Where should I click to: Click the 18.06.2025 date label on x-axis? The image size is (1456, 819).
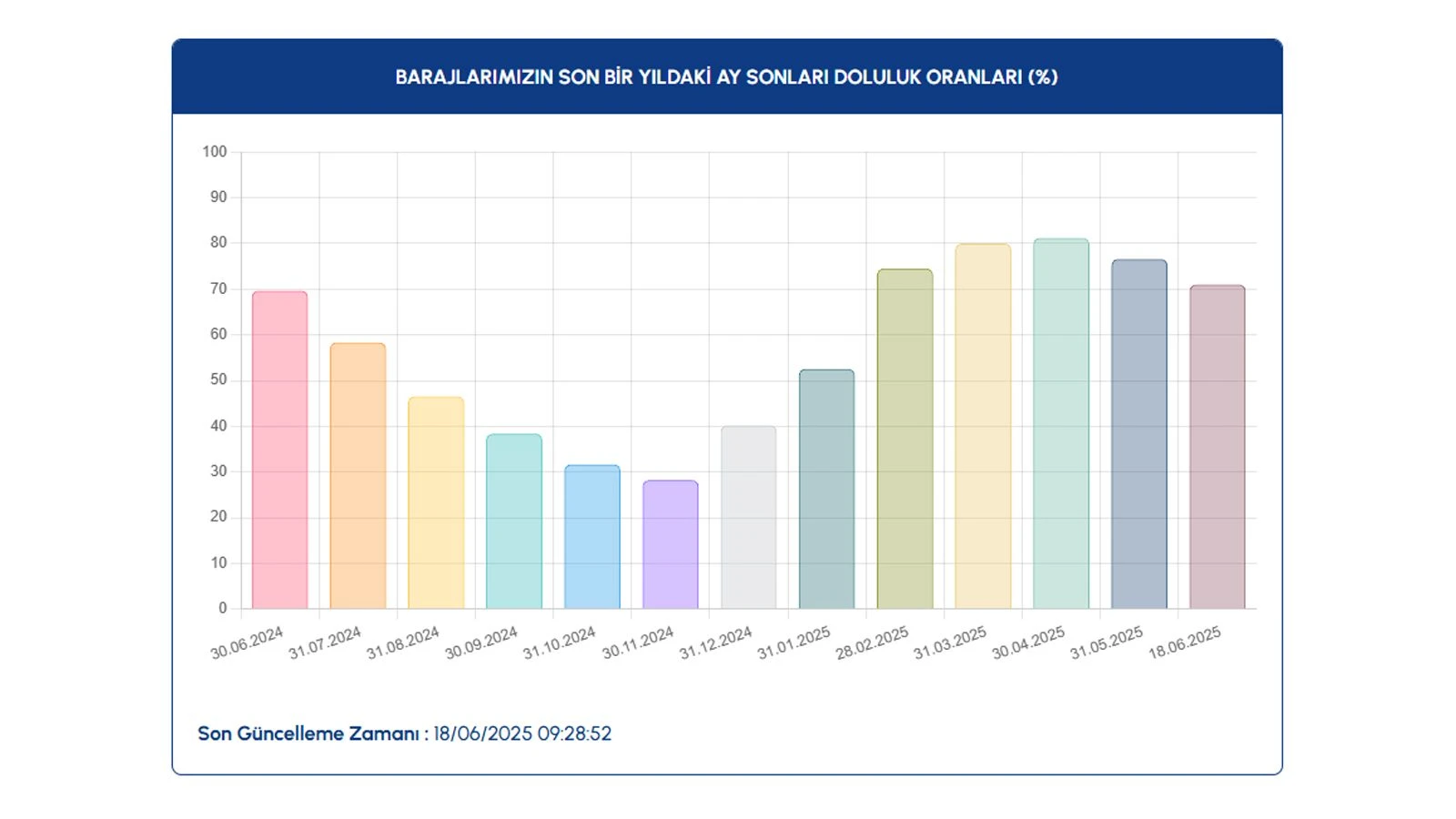coord(1185,642)
